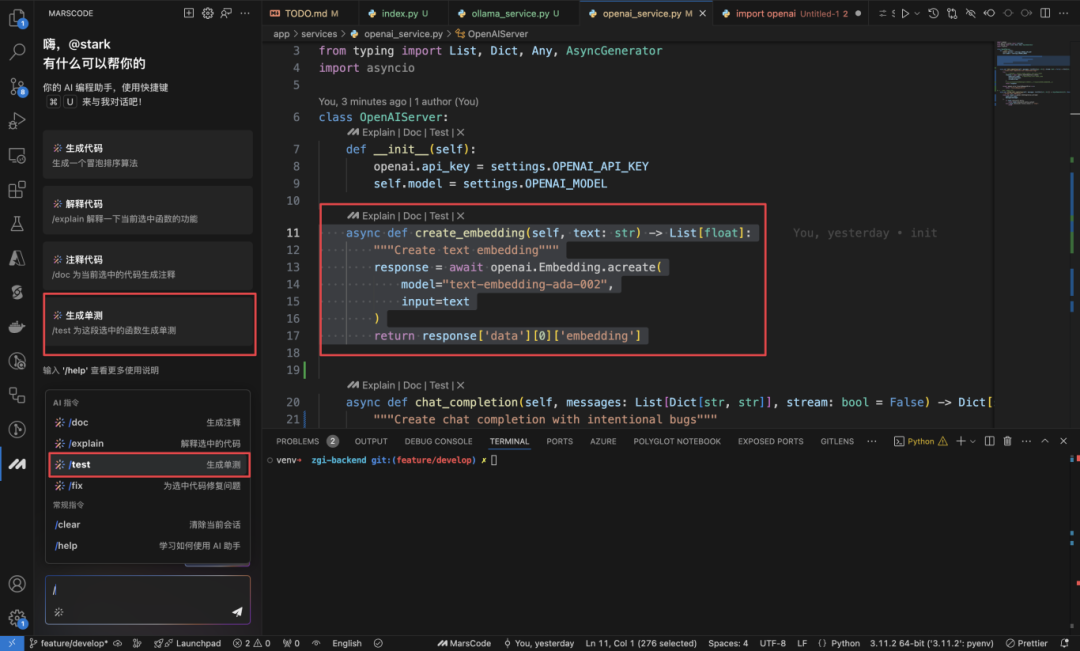Open the OpenAIServer breadcrumb dropdown
This screenshot has height=651, width=1080.
(x=492, y=34)
